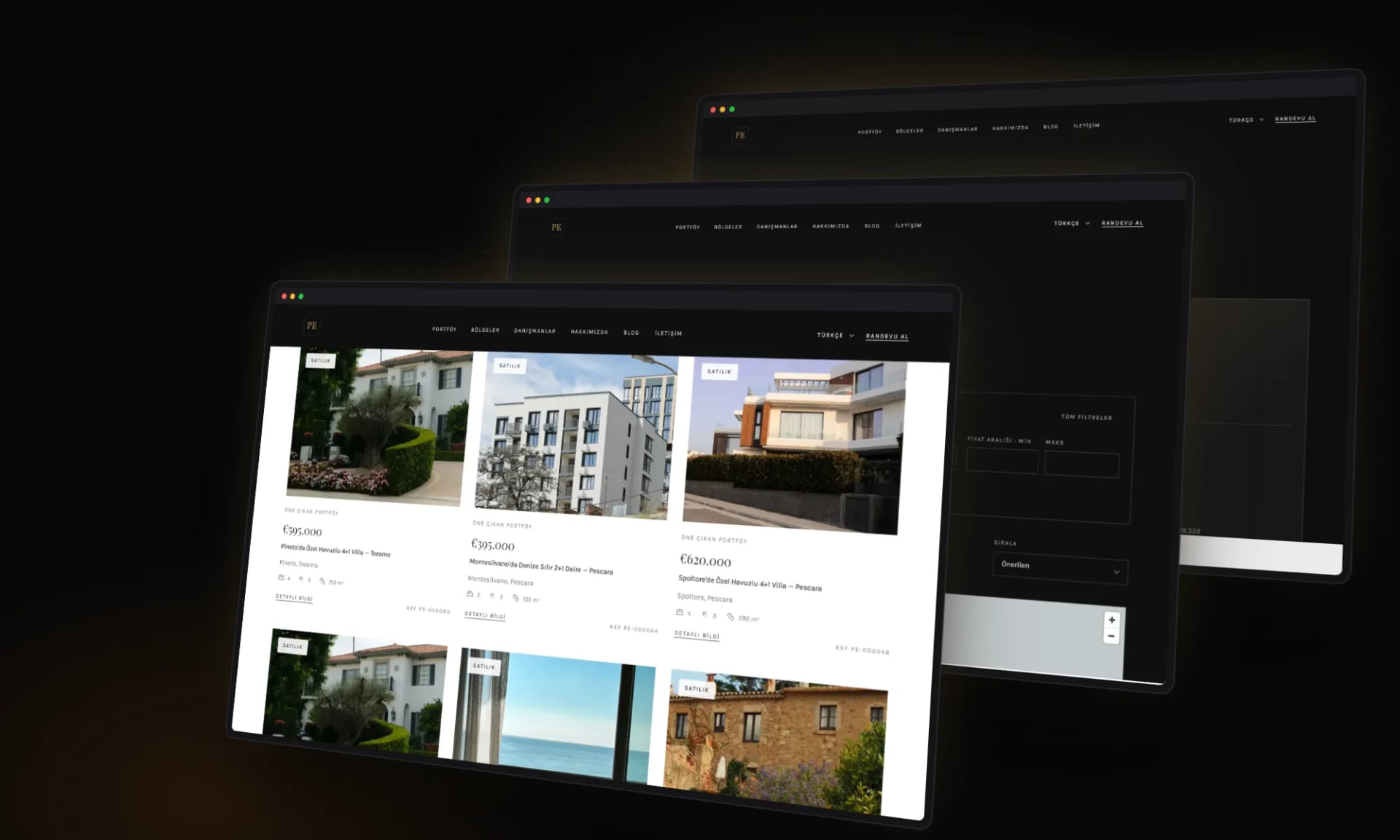
Task: Open the Spoltore modern villa photo
Action: 795,446
